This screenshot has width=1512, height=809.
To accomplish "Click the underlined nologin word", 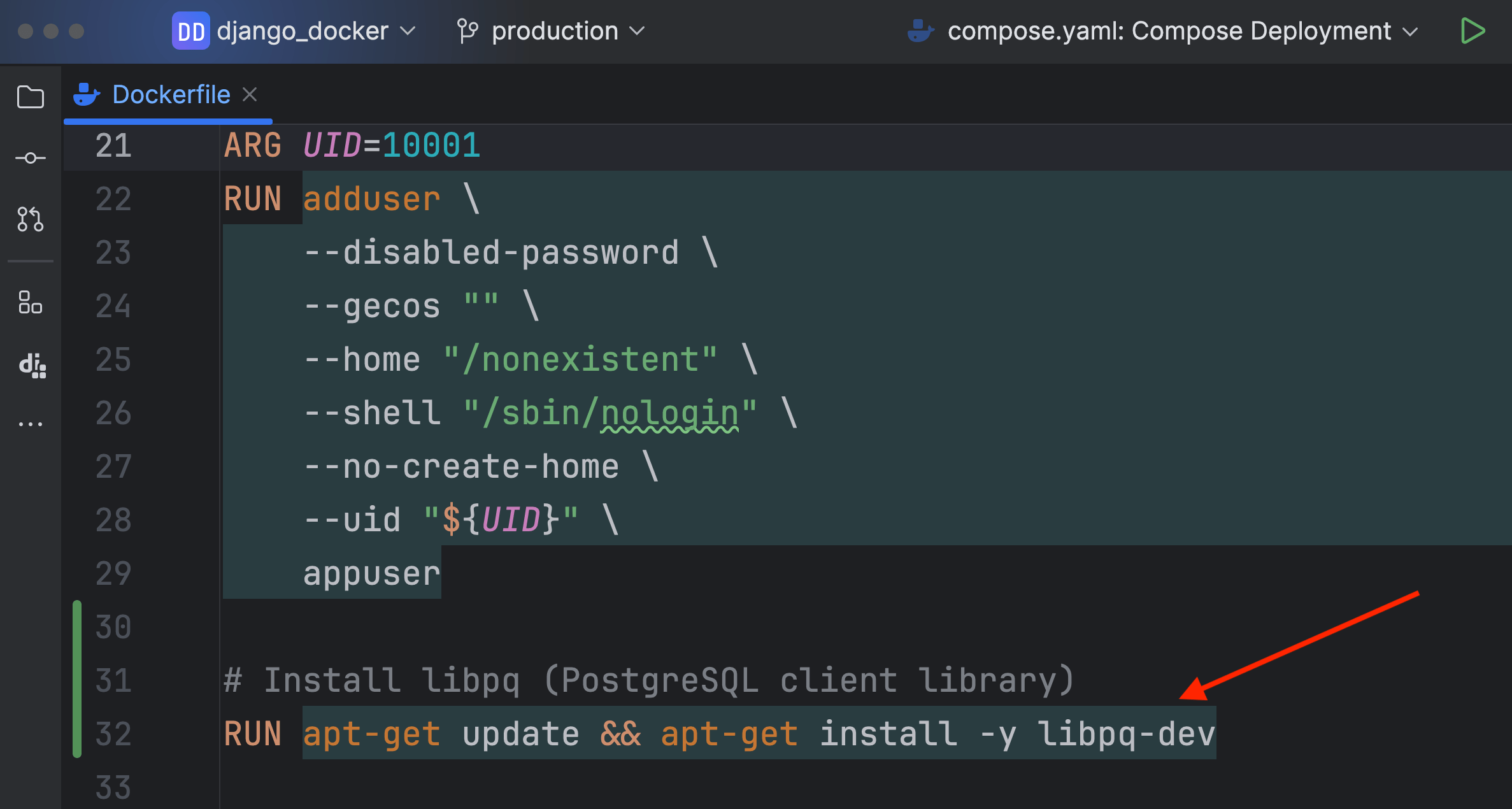I will click(x=669, y=413).
